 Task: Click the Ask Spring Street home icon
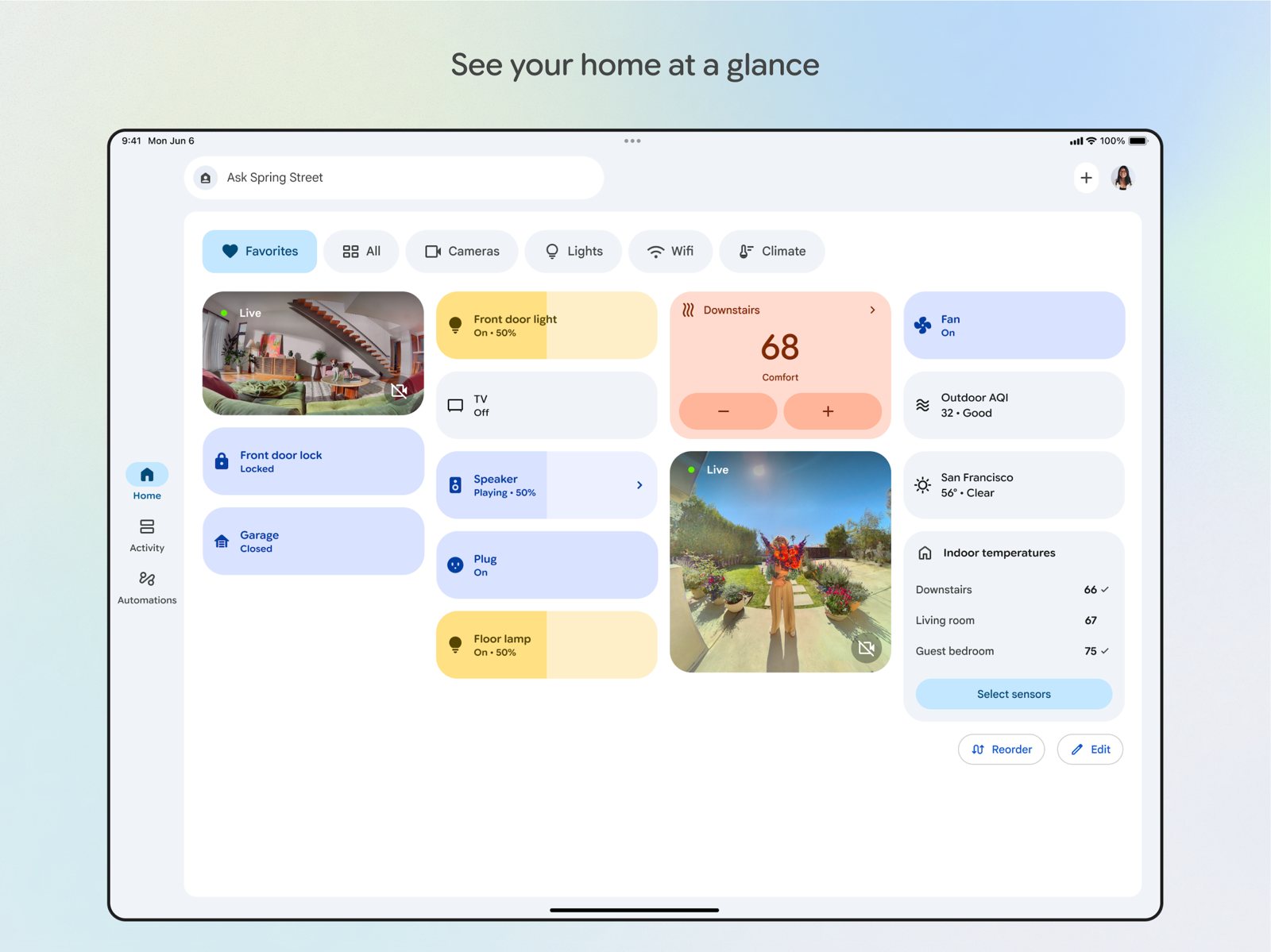(x=206, y=178)
